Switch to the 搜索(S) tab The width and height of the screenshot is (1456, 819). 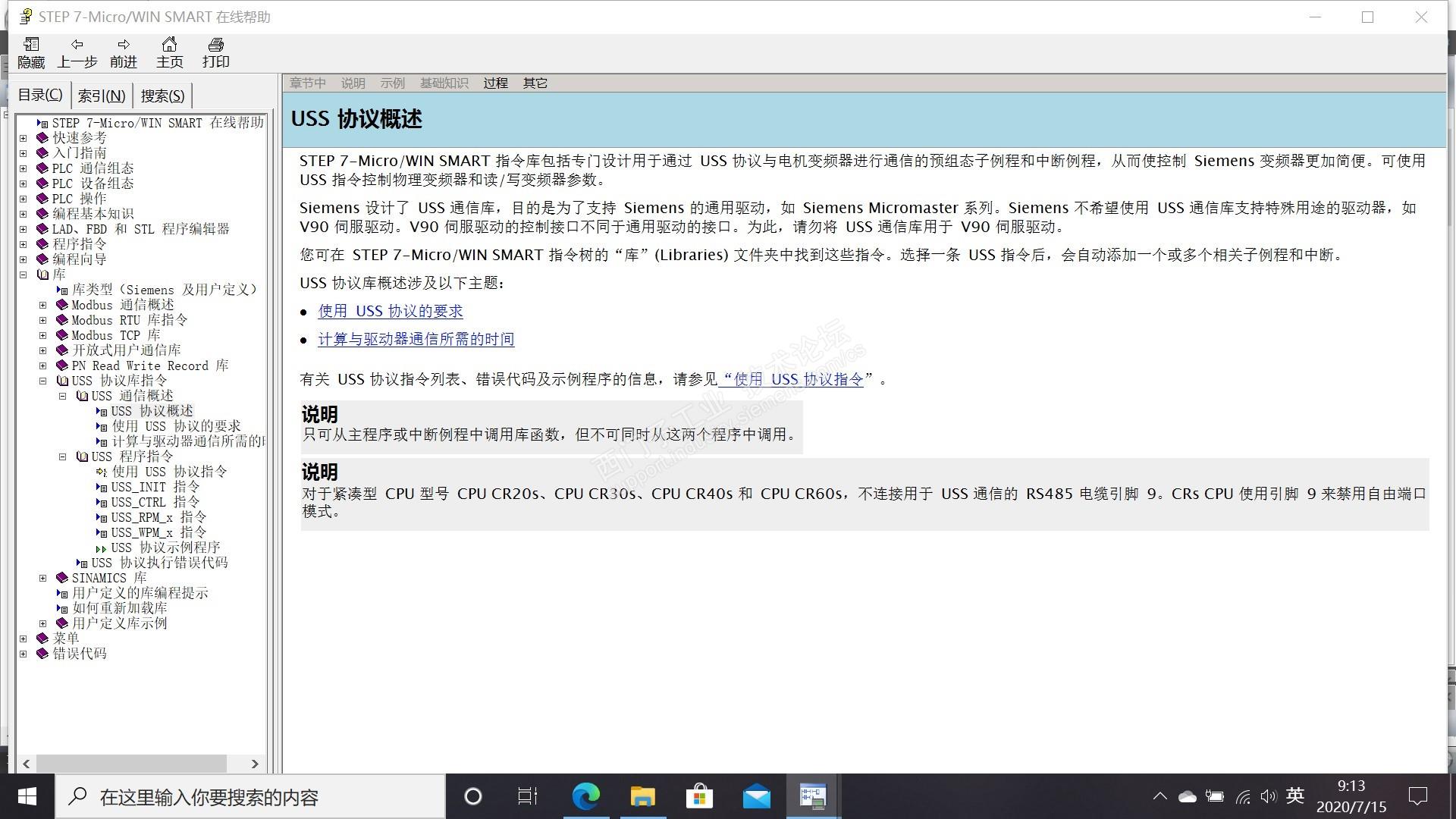pyautogui.click(x=162, y=96)
